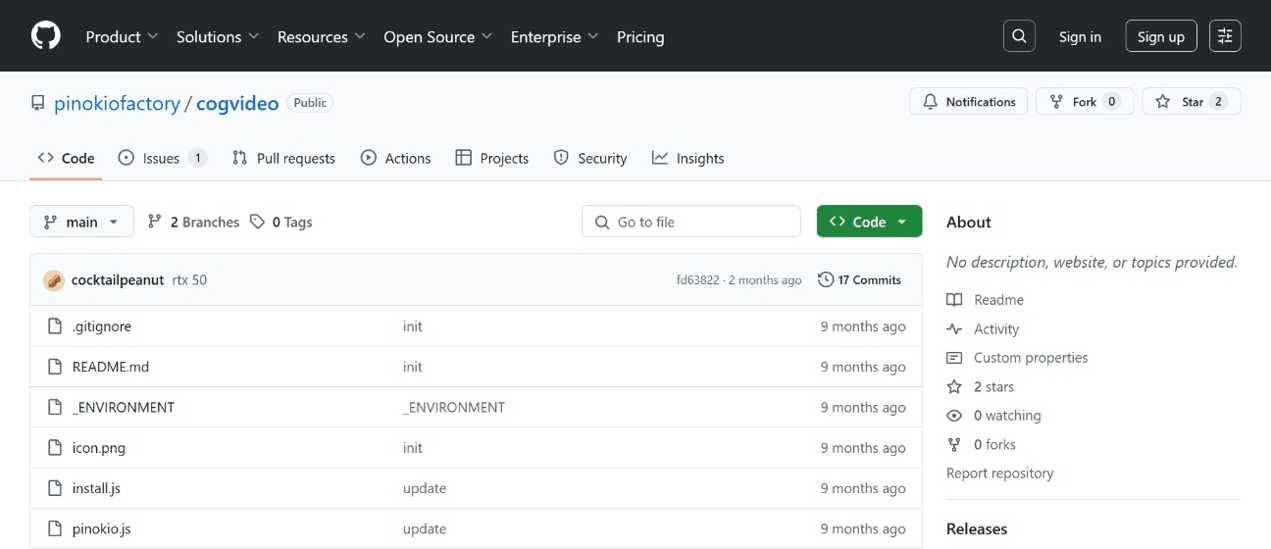This screenshot has height=549, width=1271.
Task: Expand the Enterprise menu
Action: point(554,37)
